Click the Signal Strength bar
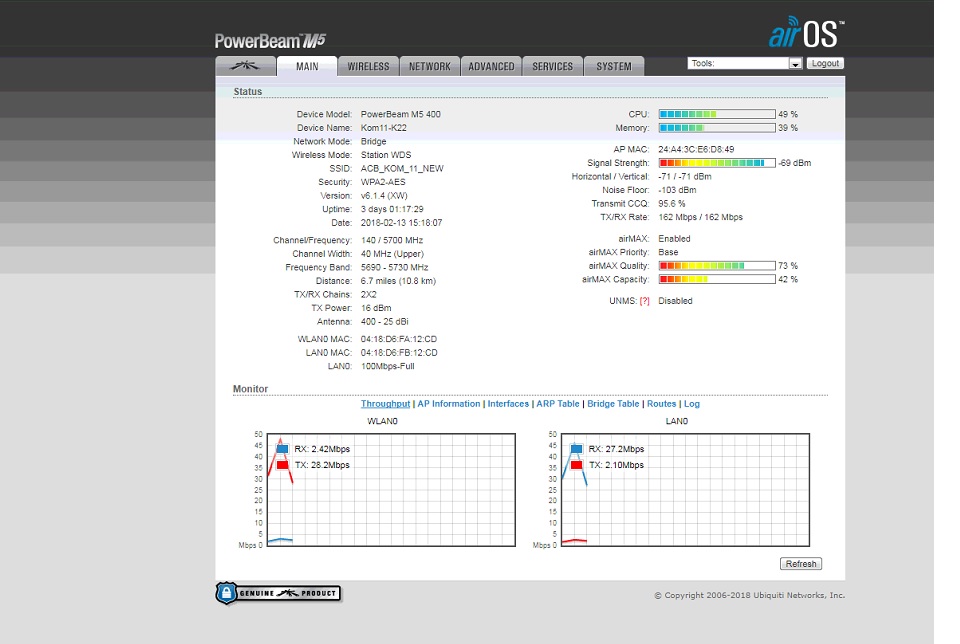The image size is (960, 644). pos(717,163)
